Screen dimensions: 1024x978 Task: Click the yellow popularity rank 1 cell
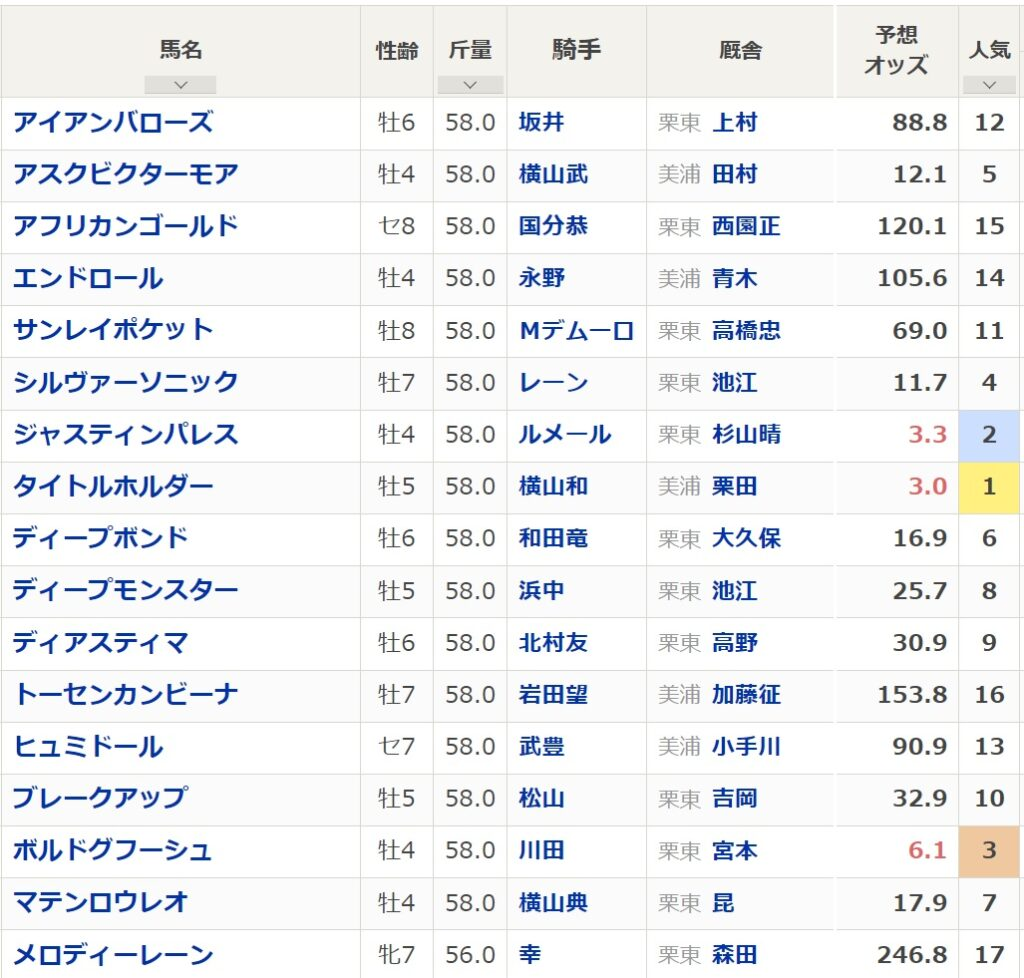pos(989,487)
